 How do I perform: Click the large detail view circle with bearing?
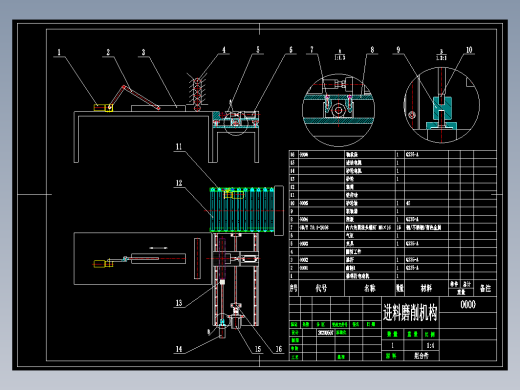[338, 110]
